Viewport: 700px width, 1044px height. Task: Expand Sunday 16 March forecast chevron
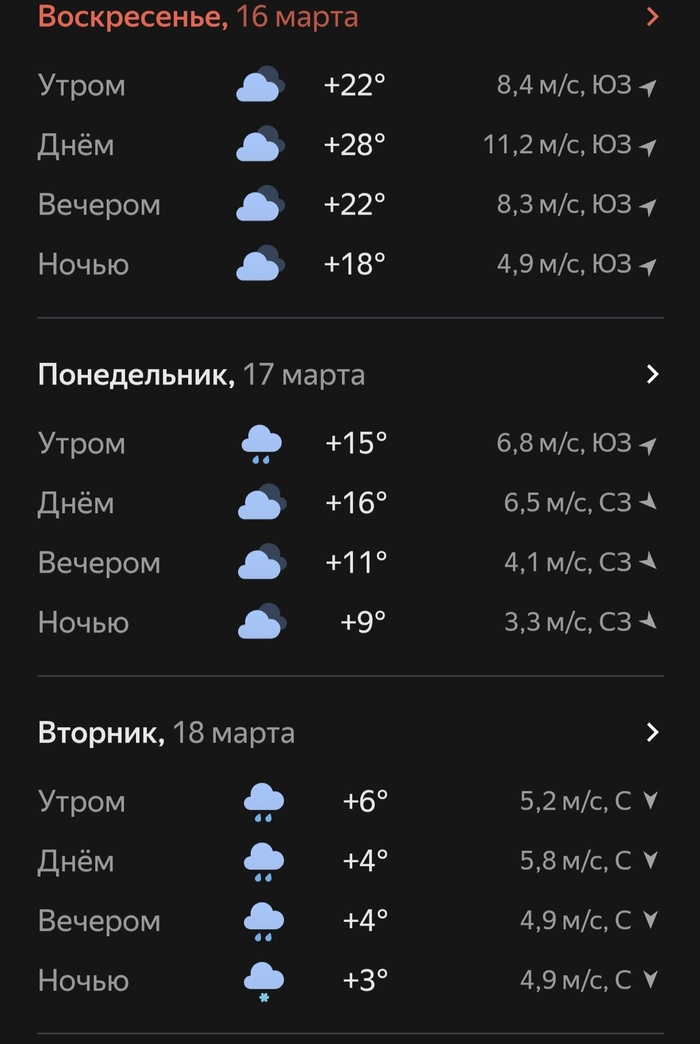click(x=653, y=17)
